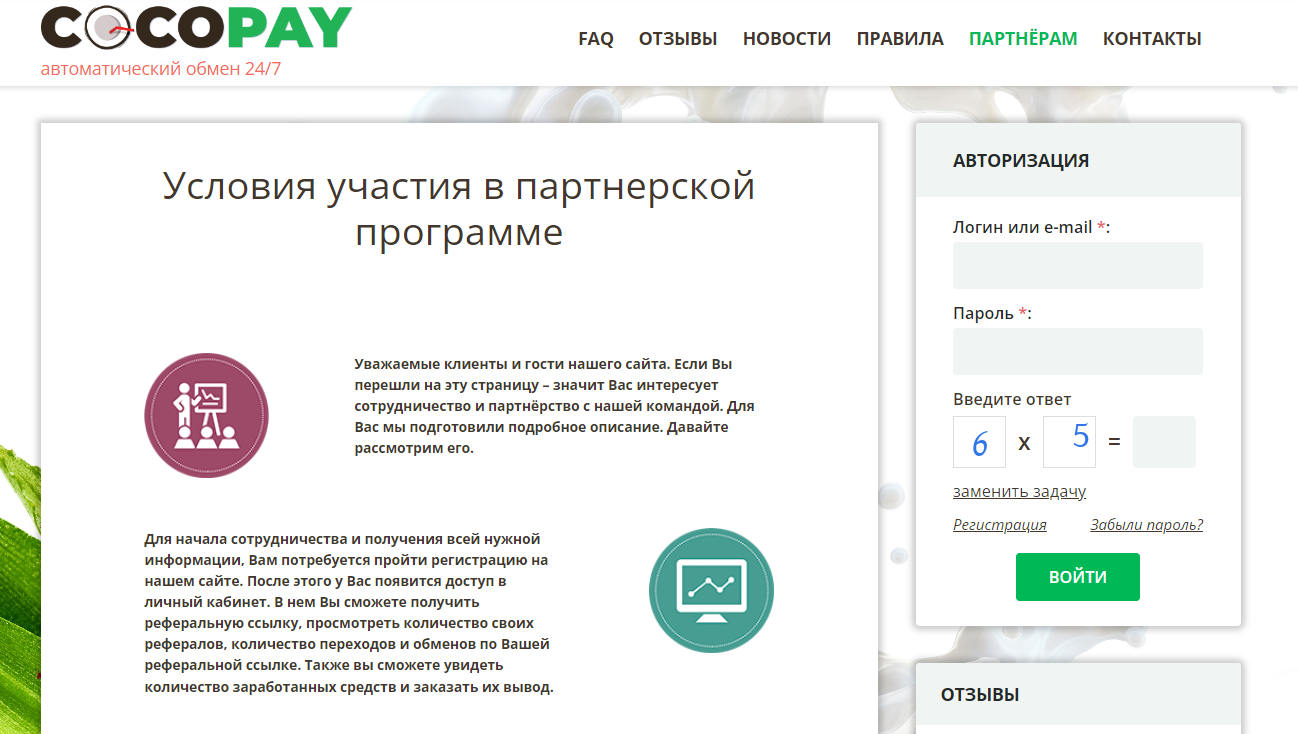Click the captcha digit 5 box
The image size is (1298, 734).
[x=1069, y=442]
